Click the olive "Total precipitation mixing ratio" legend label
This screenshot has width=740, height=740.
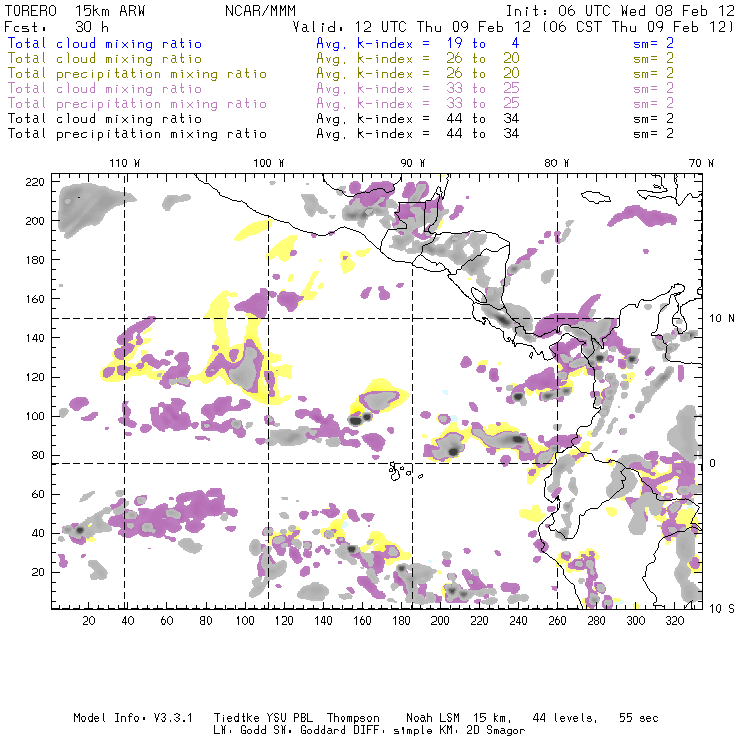137,74
